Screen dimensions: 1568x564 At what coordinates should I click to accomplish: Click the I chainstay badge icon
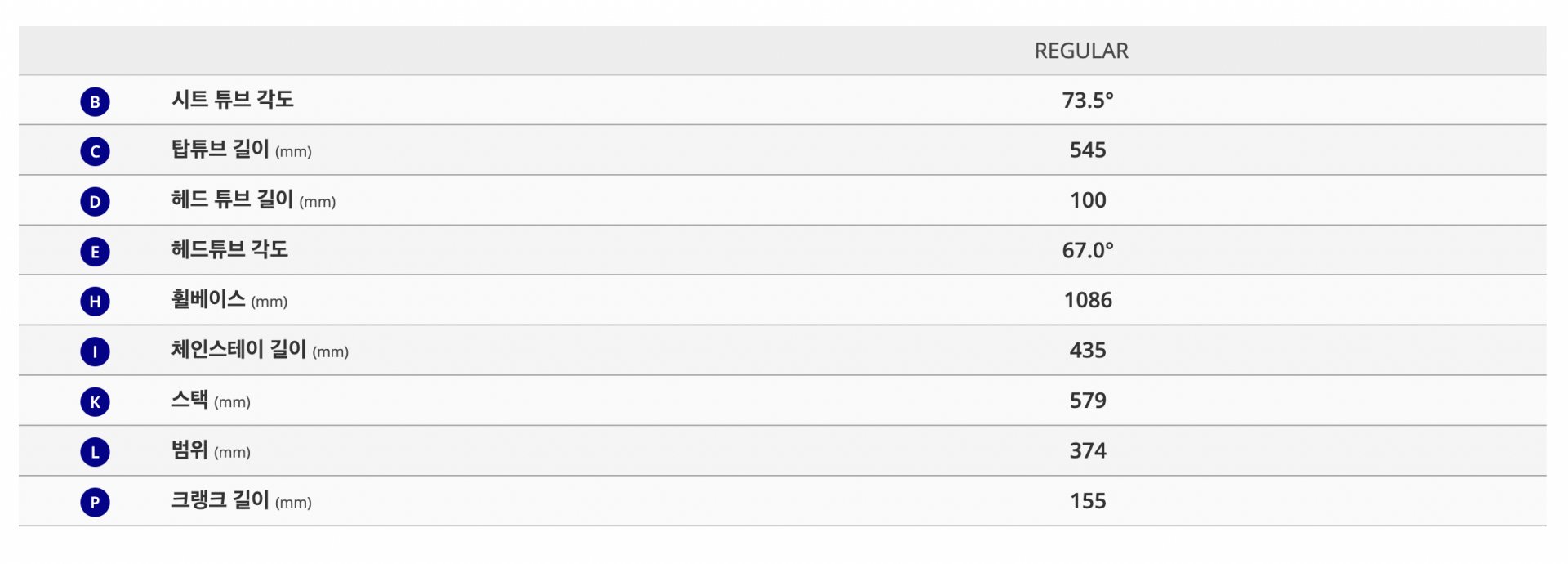click(95, 351)
